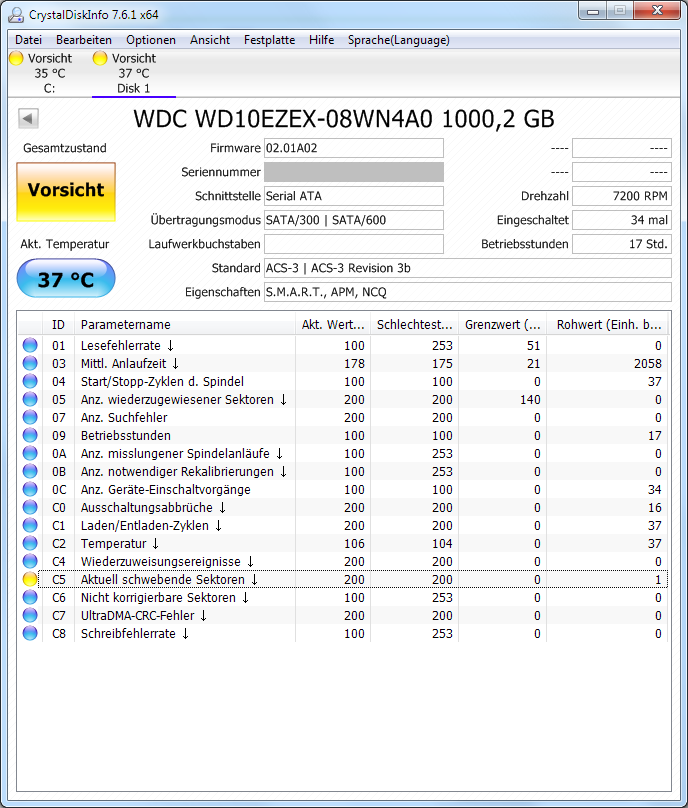The width and height of the screenshot is (688, 808).
Task: Click raw value 16 of Ausschaltungsabbrüche
Action: coord(655,508)
